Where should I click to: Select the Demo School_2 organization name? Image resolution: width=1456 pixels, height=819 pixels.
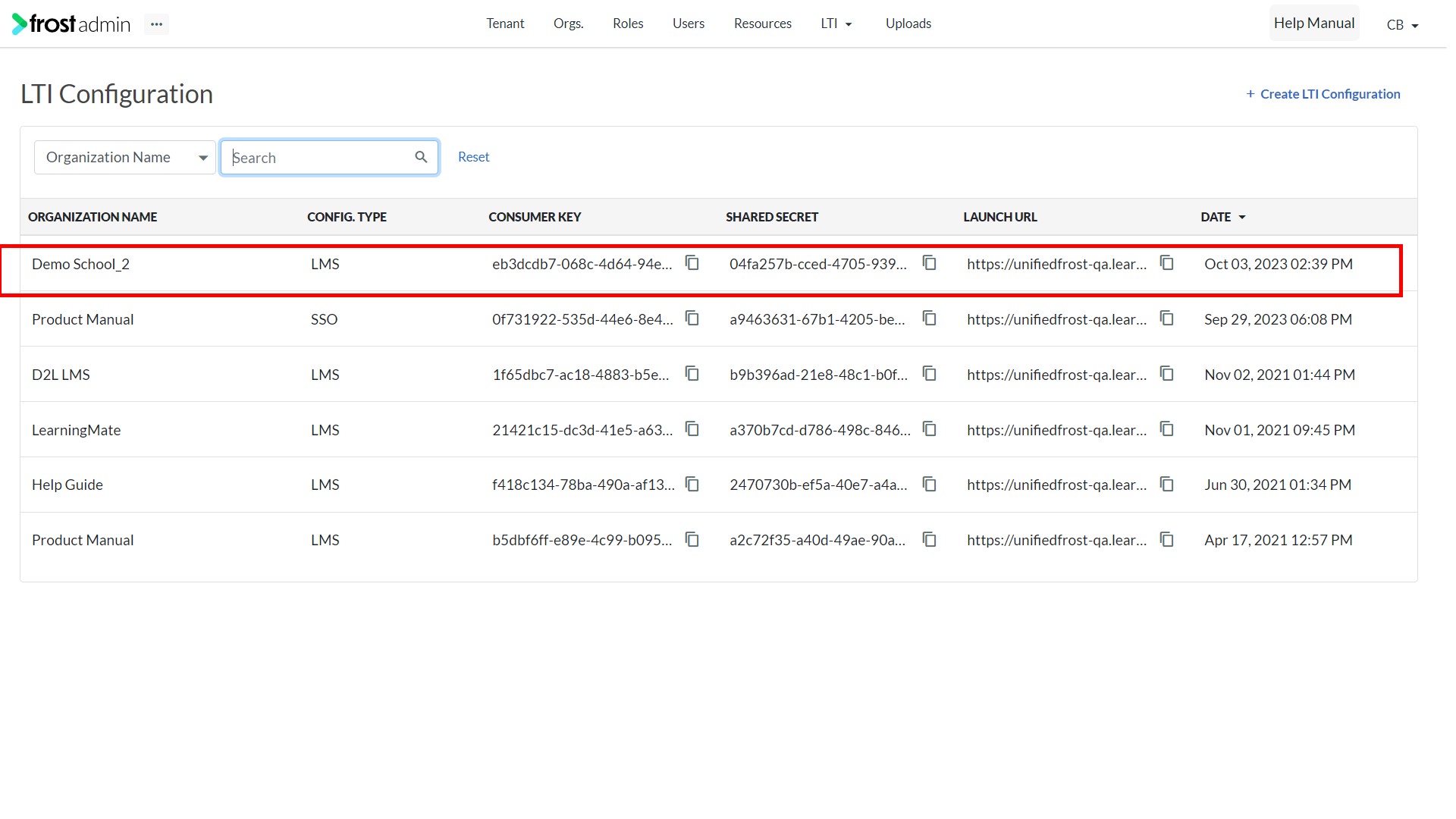tap(80, 264)
